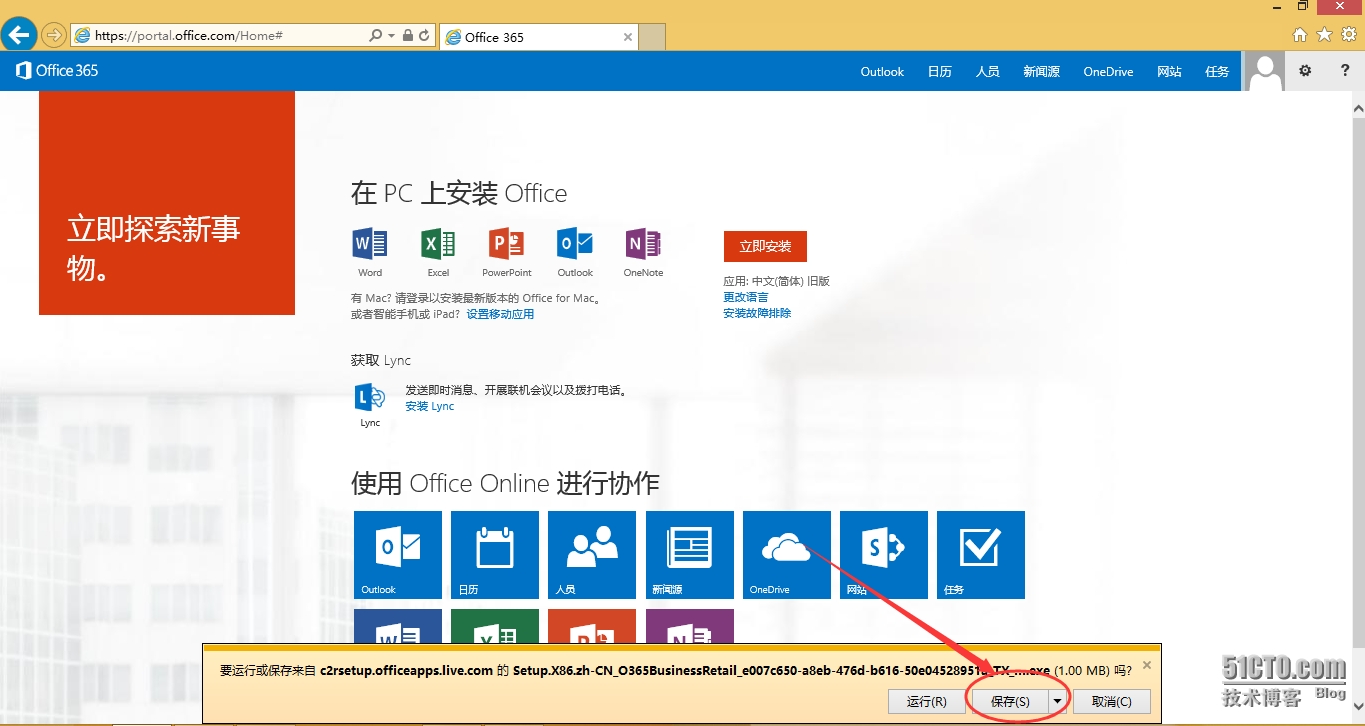Click the OneNote icon in install section

pyautogui.click(x=643, y=244)
